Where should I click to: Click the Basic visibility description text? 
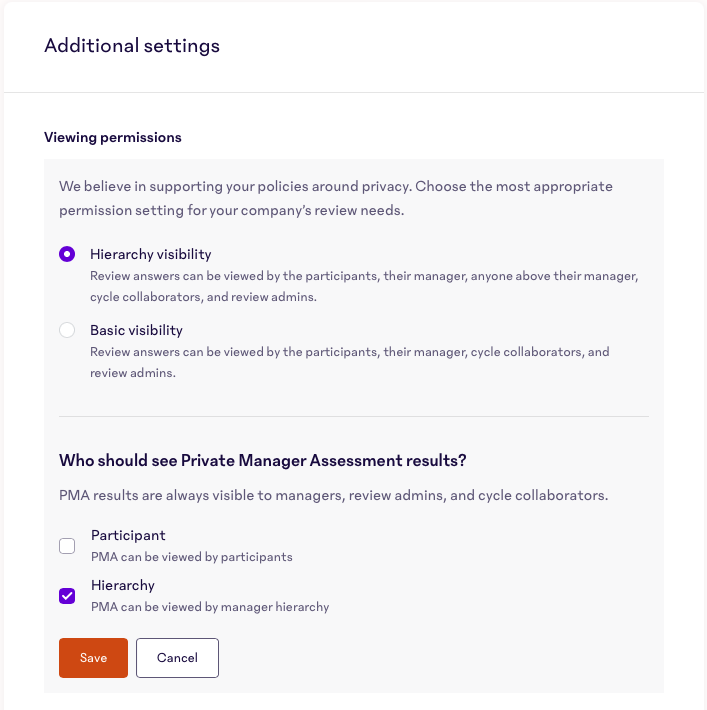[350, 362]
